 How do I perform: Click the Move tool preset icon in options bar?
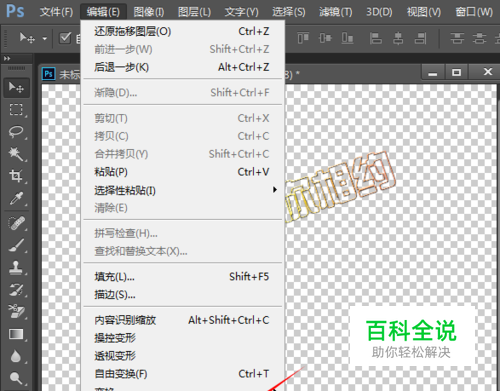[27, 38]
